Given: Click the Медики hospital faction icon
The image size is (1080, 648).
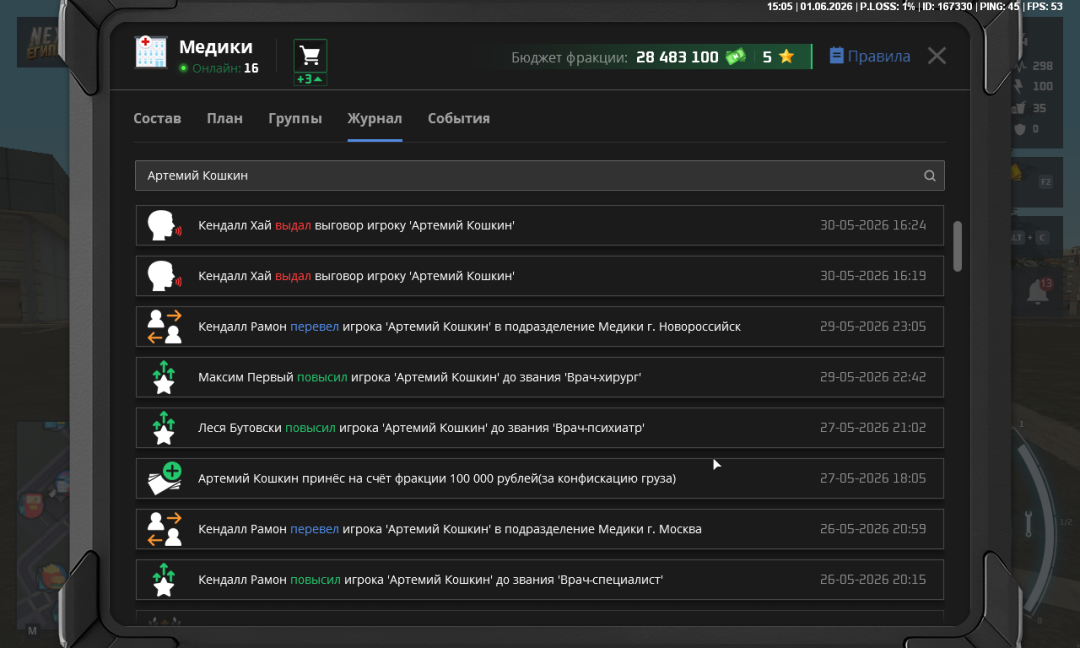Looking at the screenshot, I should click(150, 52).
